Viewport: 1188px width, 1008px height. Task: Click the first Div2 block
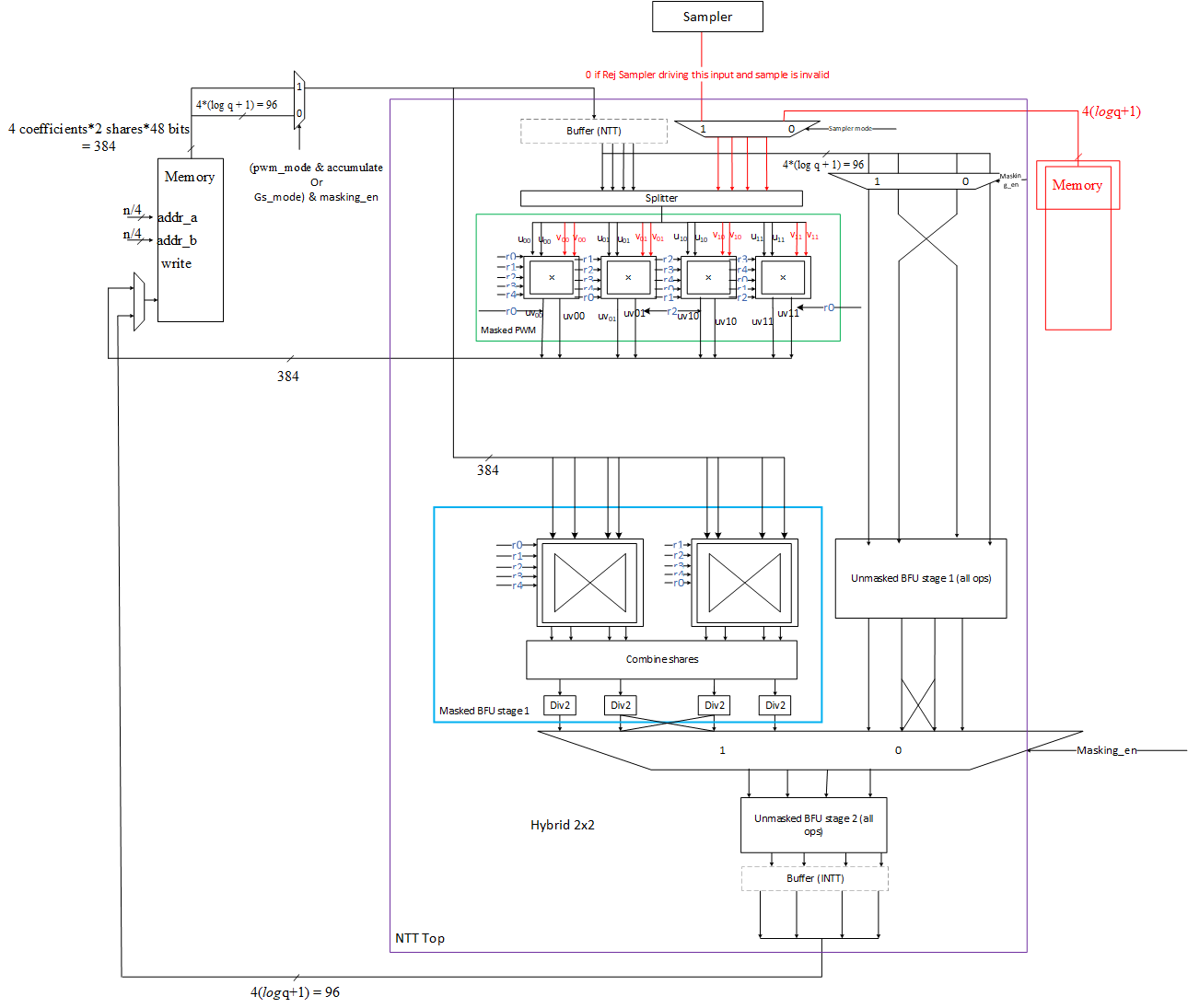[558, 704]
